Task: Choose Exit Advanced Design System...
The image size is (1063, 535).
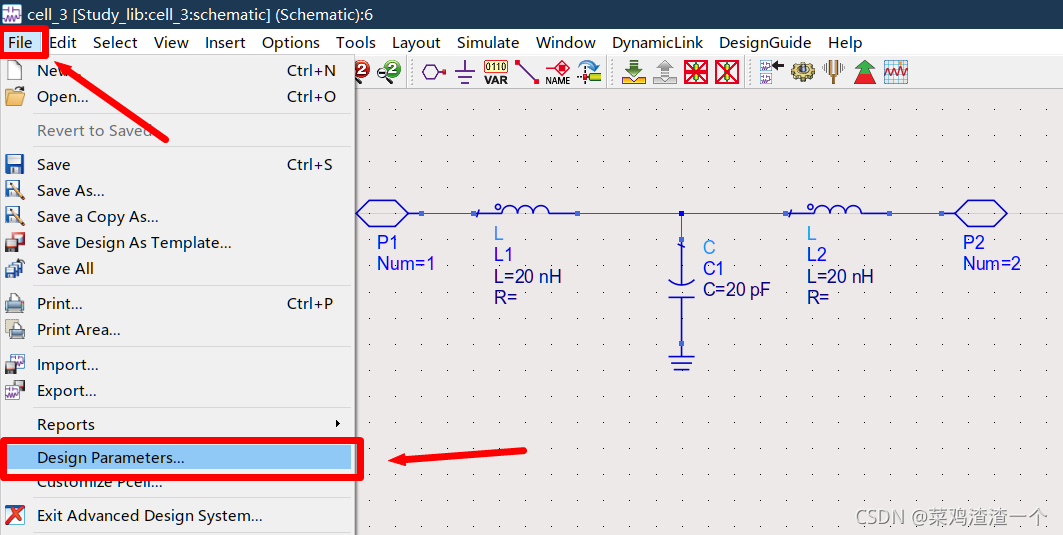Action: click(178, 515)
